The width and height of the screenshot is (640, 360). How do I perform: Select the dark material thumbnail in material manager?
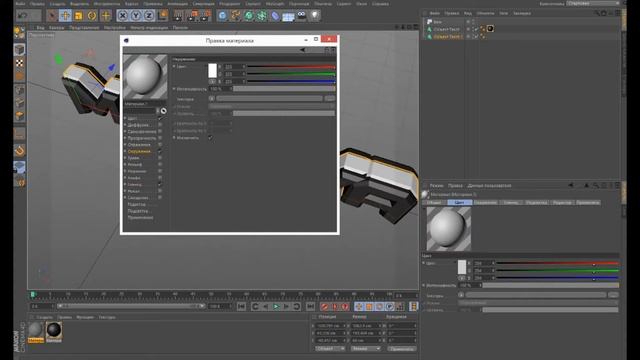click(53, 331)
